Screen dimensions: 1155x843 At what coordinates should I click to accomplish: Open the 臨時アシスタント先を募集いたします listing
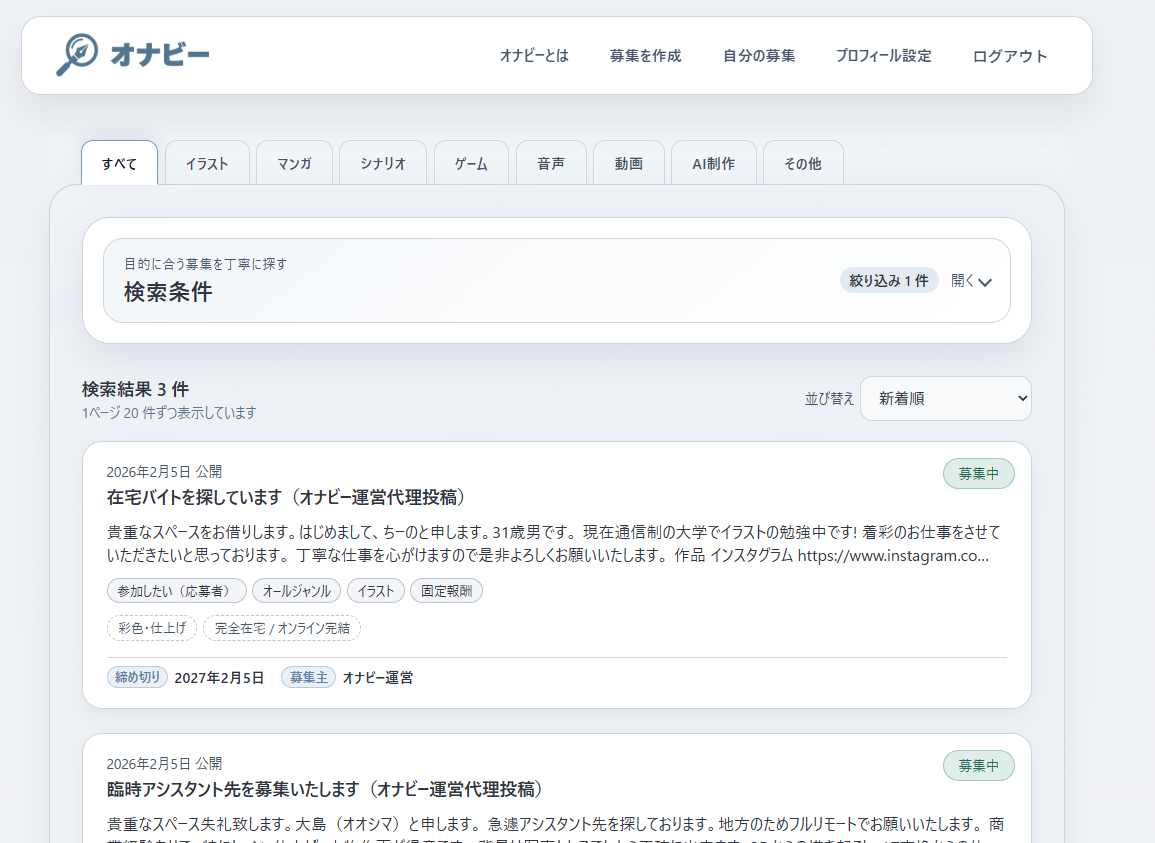[325, 789]
